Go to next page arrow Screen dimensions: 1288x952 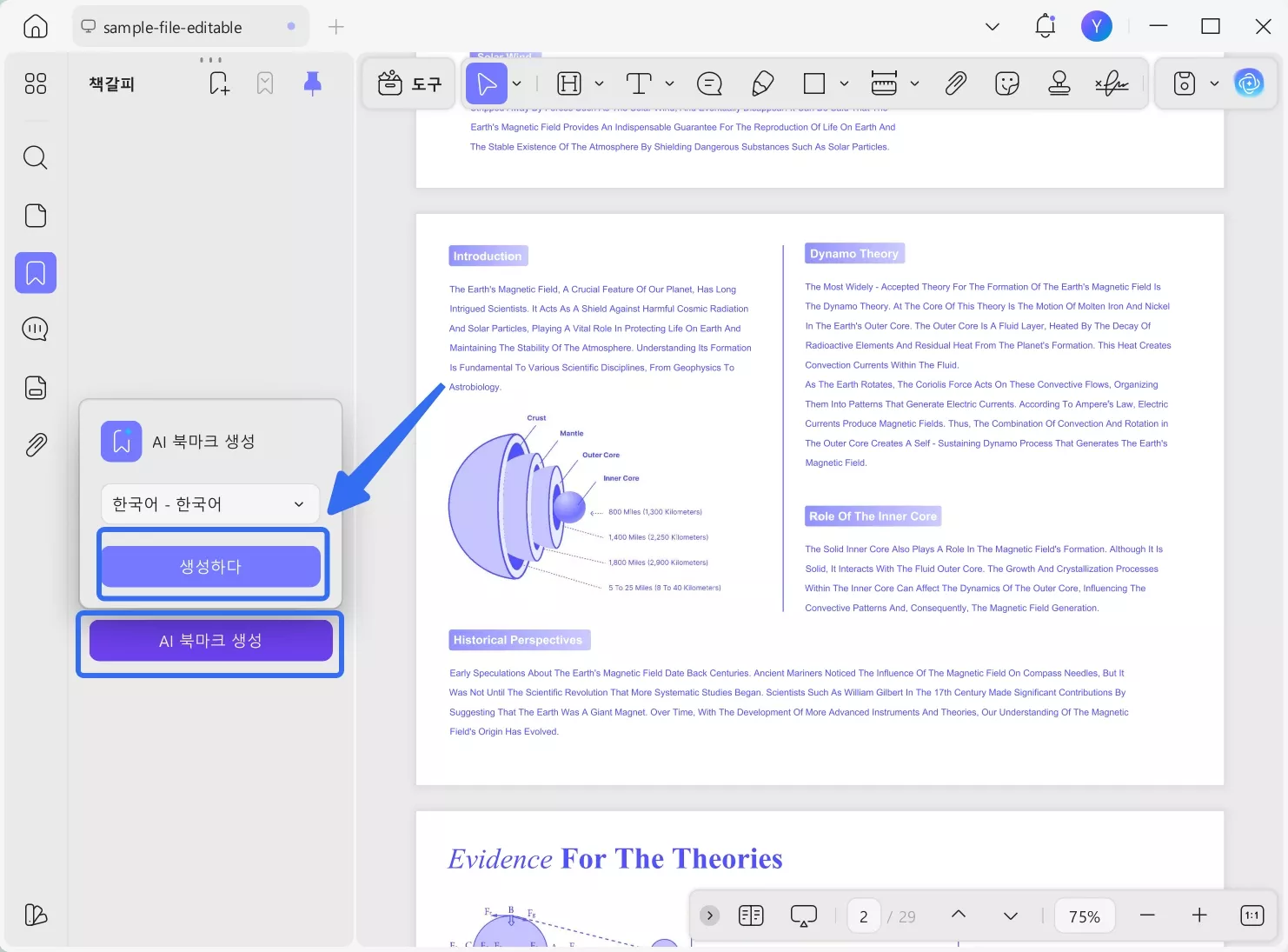(x=1011, y=915)
